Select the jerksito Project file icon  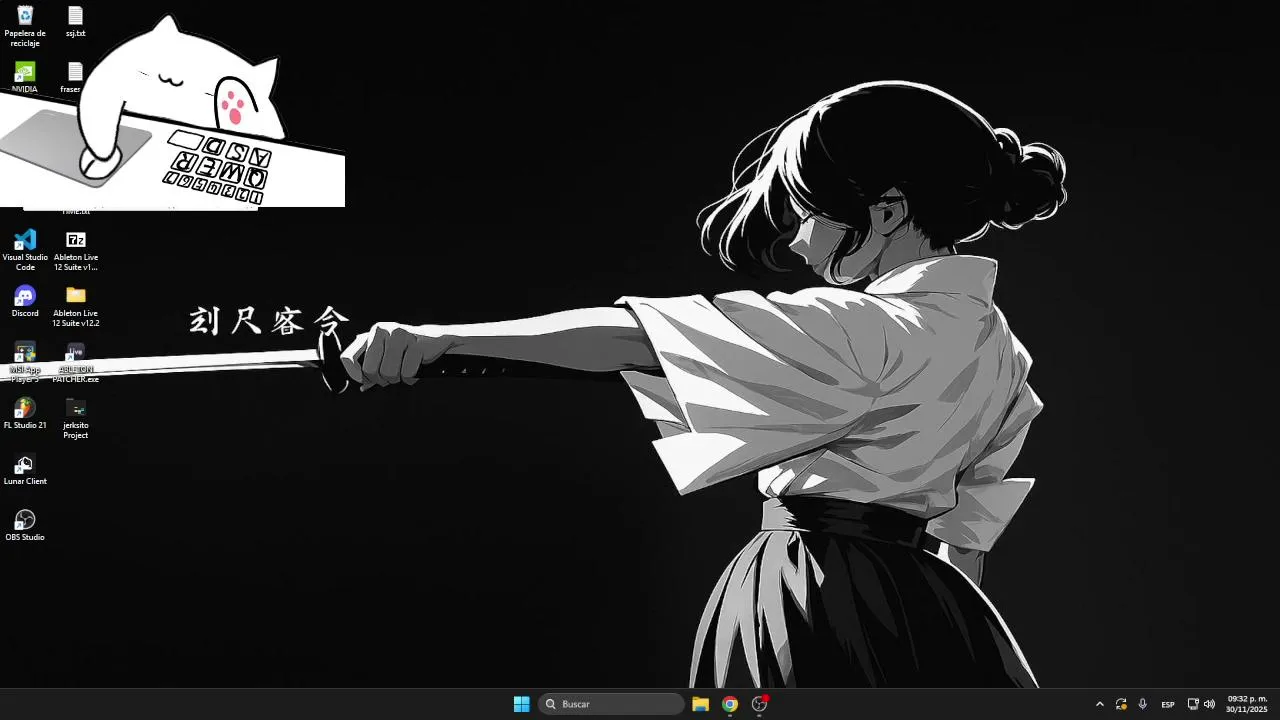pos(76,418)
